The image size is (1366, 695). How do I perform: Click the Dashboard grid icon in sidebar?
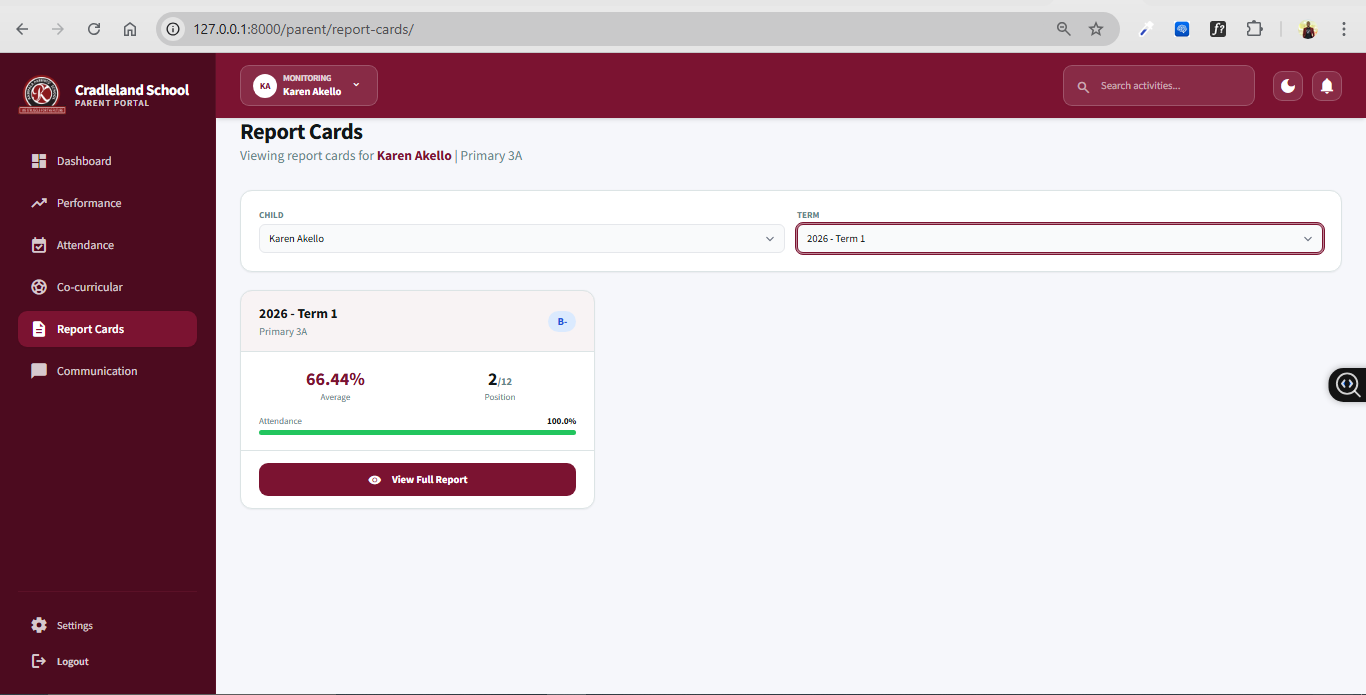[39, 161]
